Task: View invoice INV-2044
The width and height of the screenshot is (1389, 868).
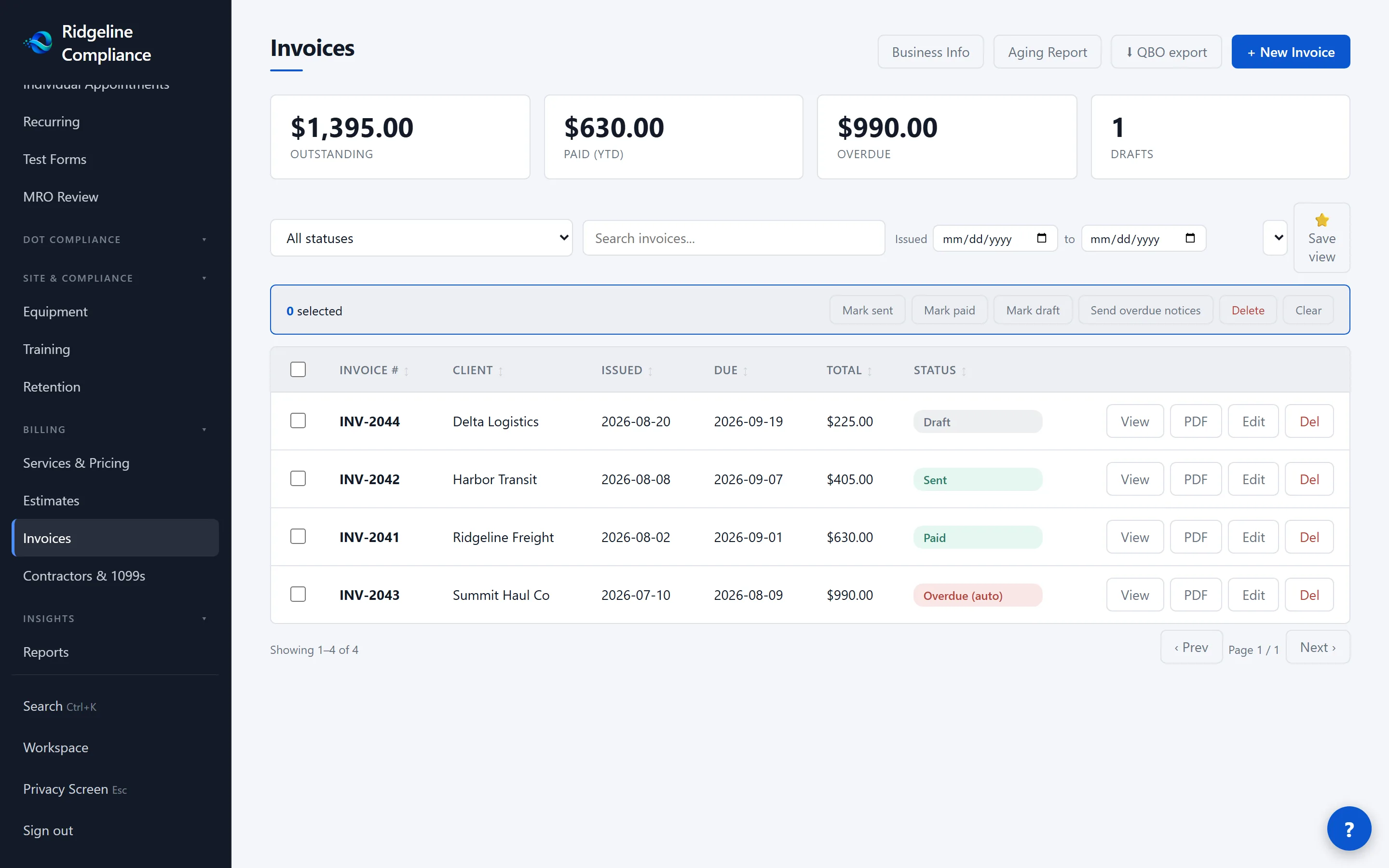Action: (1135, 421)
